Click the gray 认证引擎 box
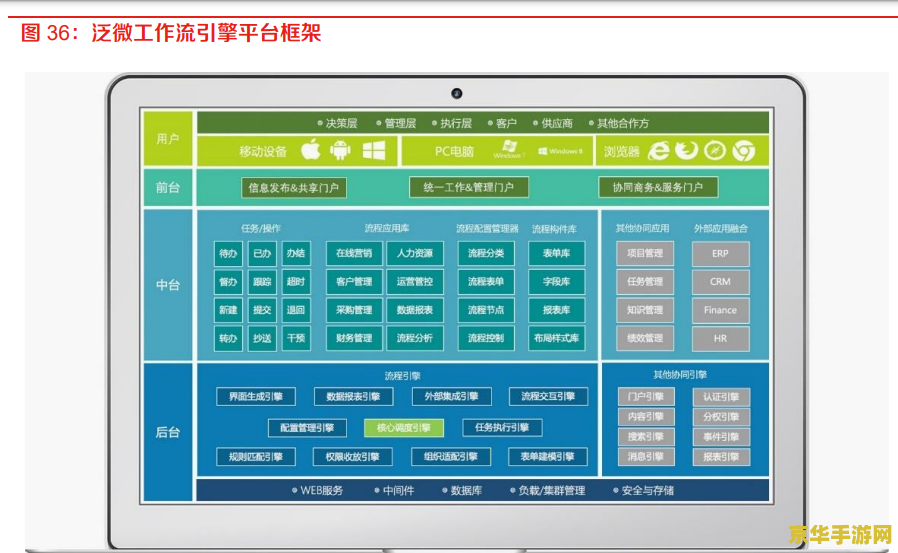The image size is (898, 553). tap(722, 397)
